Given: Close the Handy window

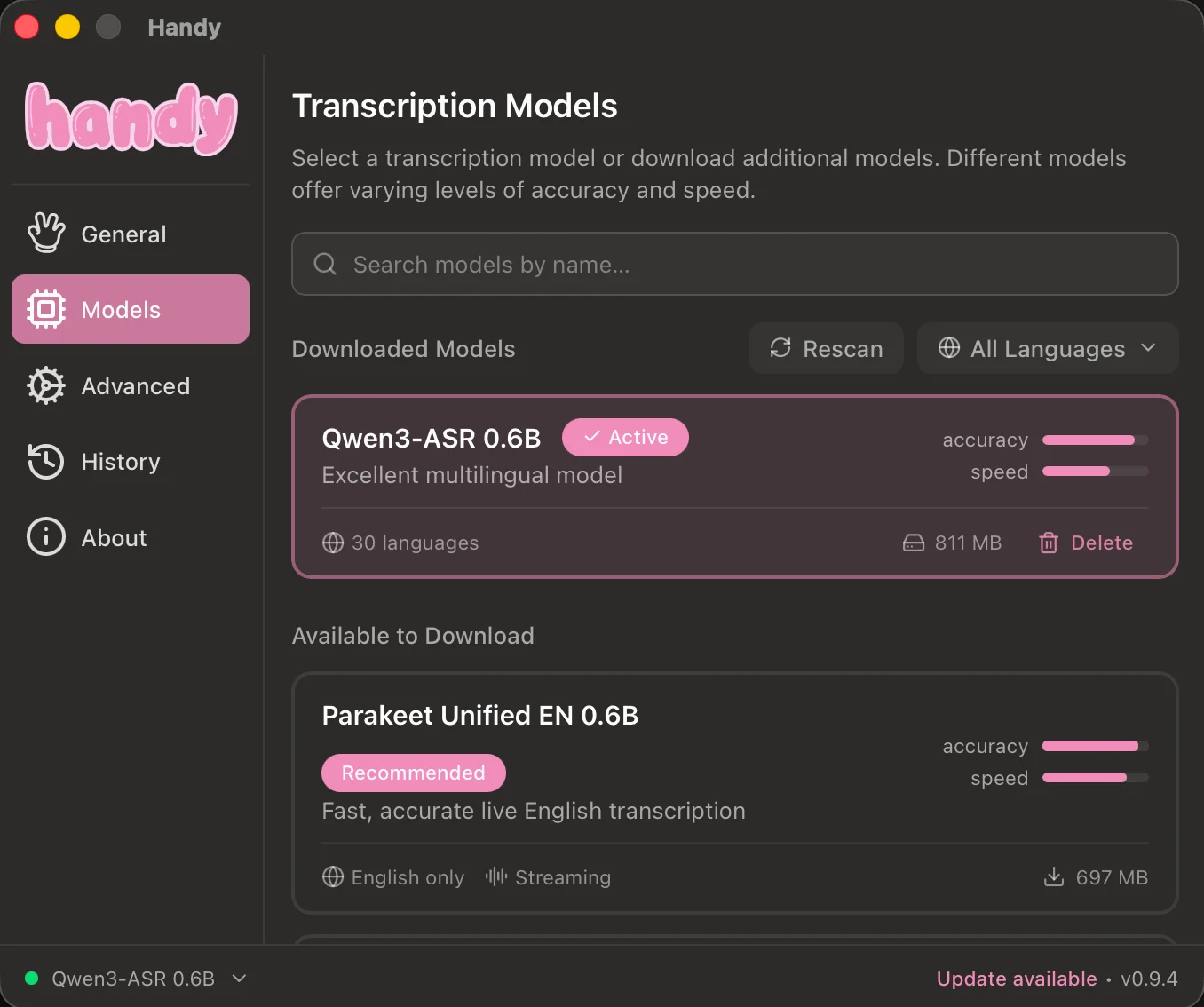Looking at the screenshot, I should tap(28, 28).
